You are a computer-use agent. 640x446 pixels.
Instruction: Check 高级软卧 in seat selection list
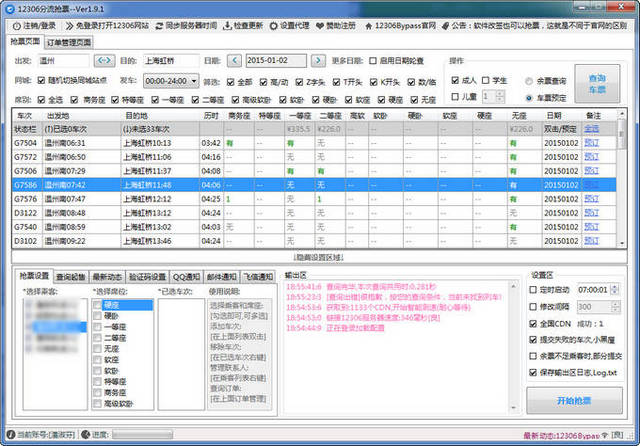coord(97,404)
